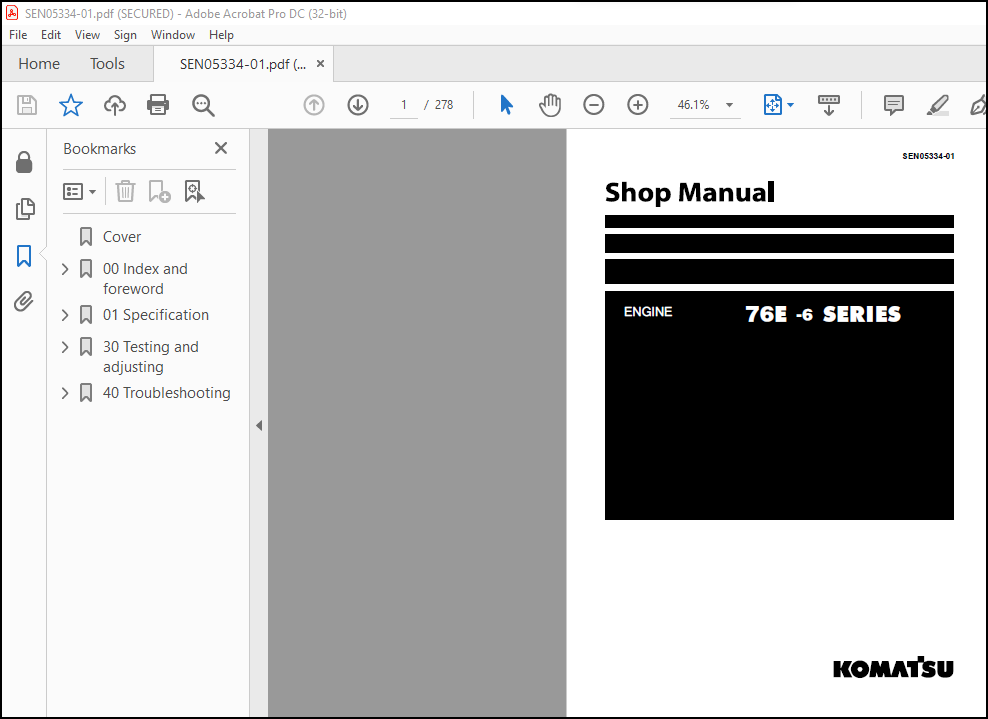Zoom in with plus icon

point(638,105)
